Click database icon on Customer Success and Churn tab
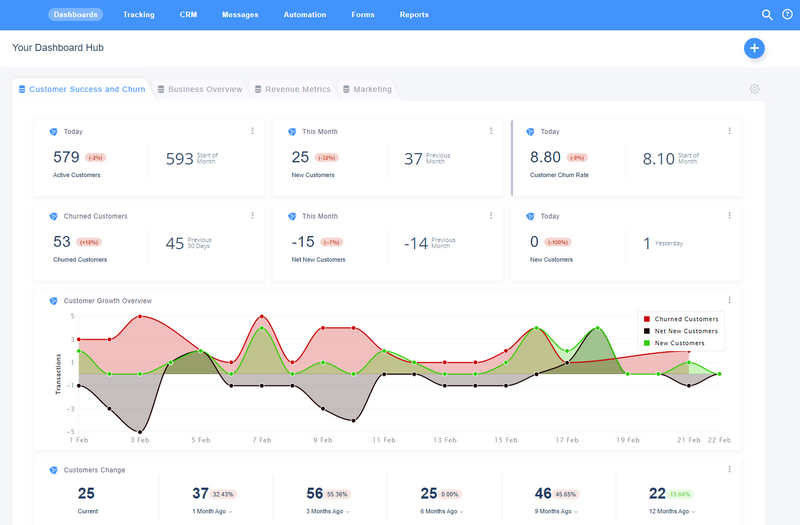This screenshot has height=525, width=800. (x=22, y=89)
